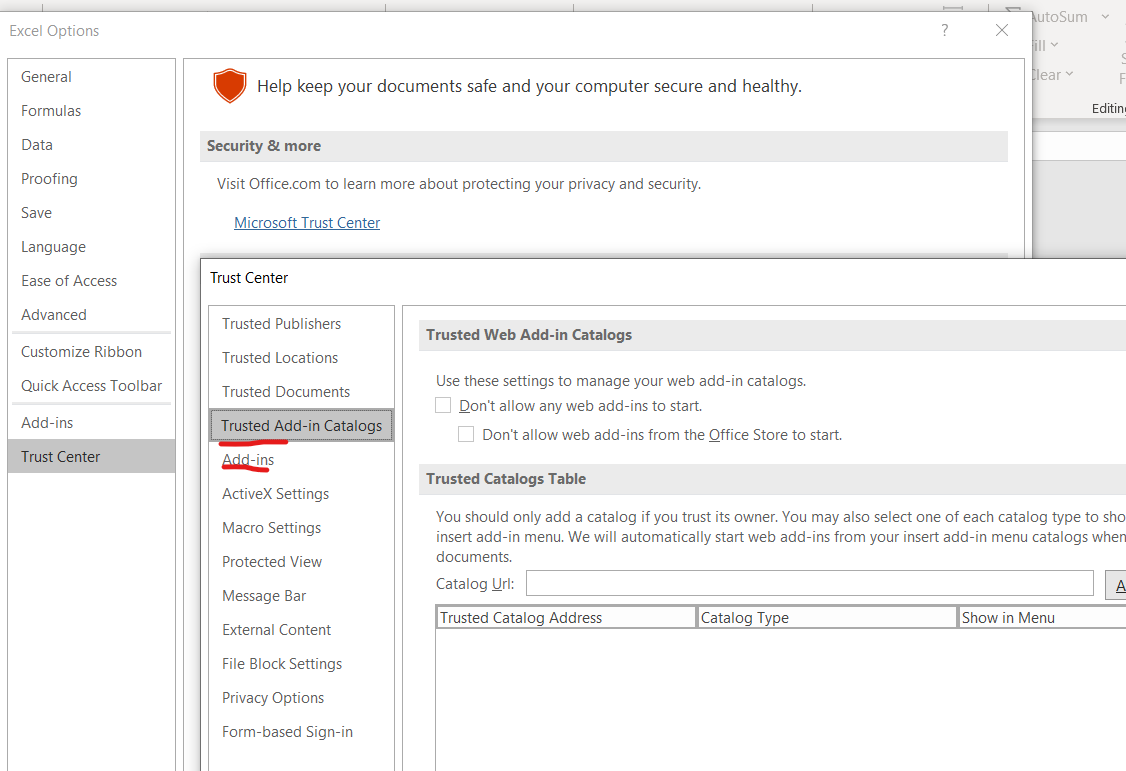This screenshot has width=1126, height=771.
Task: Select Trusted Add-in Catalogs category
Action: pos(301,426)
